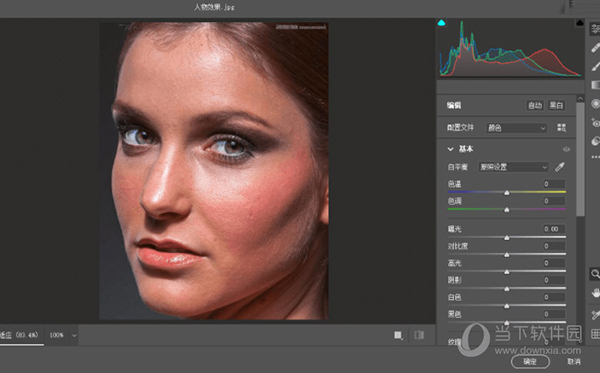Pick the white balance eyedropper tool
The height and width of the screenshot is (373, 600).
pyautogui.click(x=560, y=167)
